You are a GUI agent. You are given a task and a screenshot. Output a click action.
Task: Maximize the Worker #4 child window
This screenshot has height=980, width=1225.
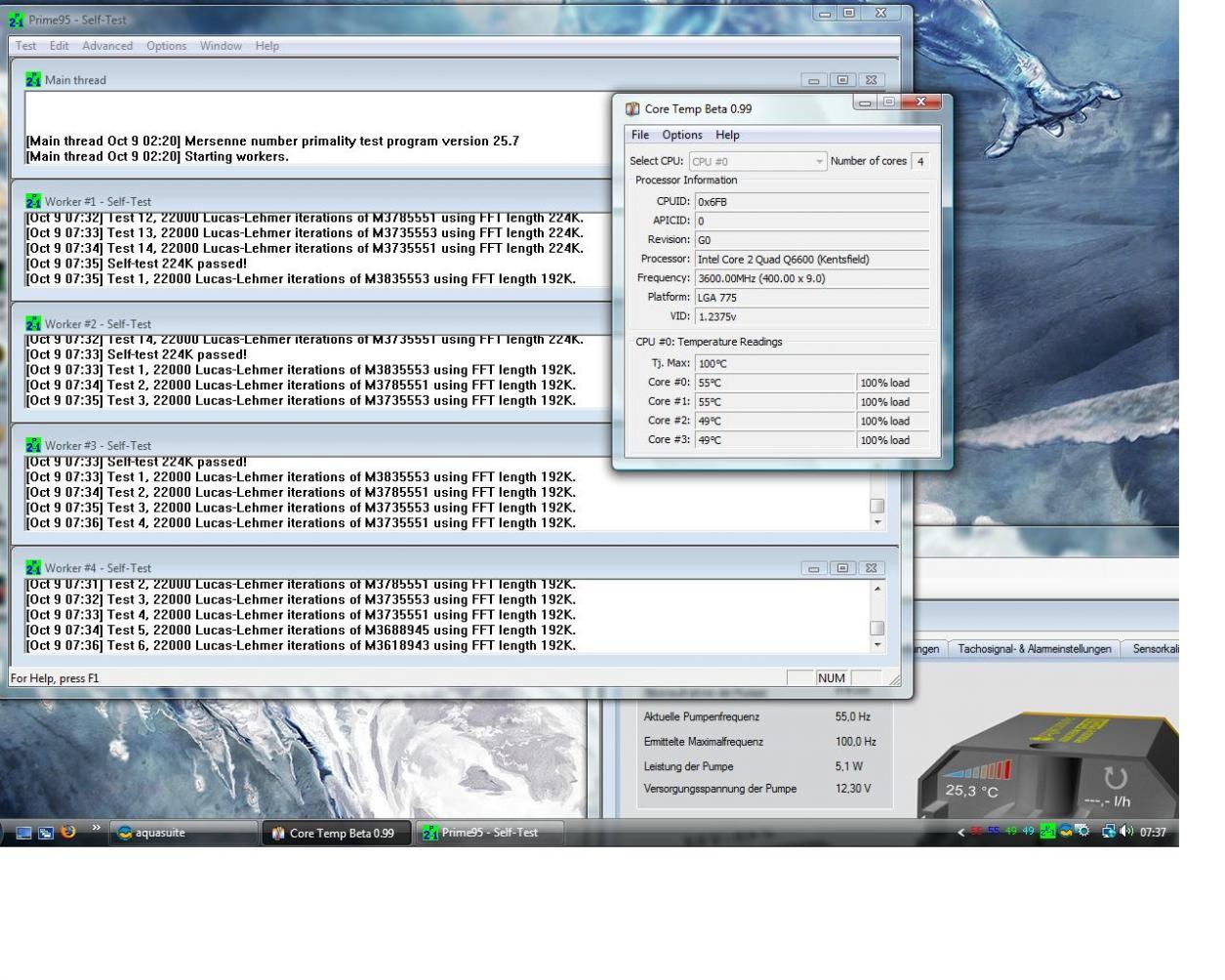click(x=842, y=567)
